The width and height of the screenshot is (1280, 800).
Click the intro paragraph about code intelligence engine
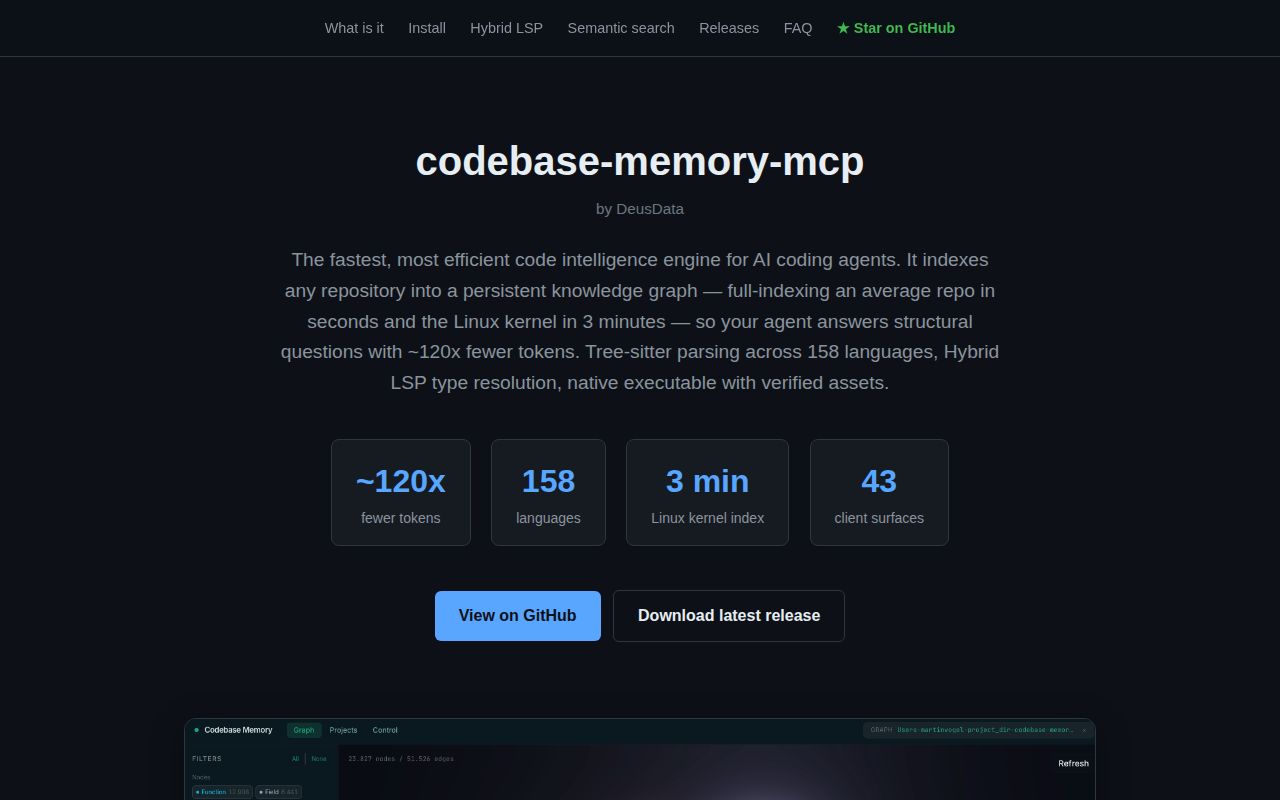640,321
